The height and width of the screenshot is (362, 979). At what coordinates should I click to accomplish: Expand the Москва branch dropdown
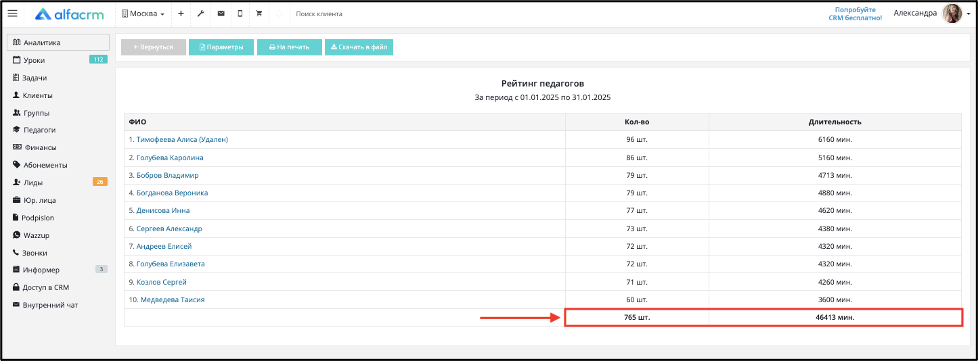[x=143, y=14]
